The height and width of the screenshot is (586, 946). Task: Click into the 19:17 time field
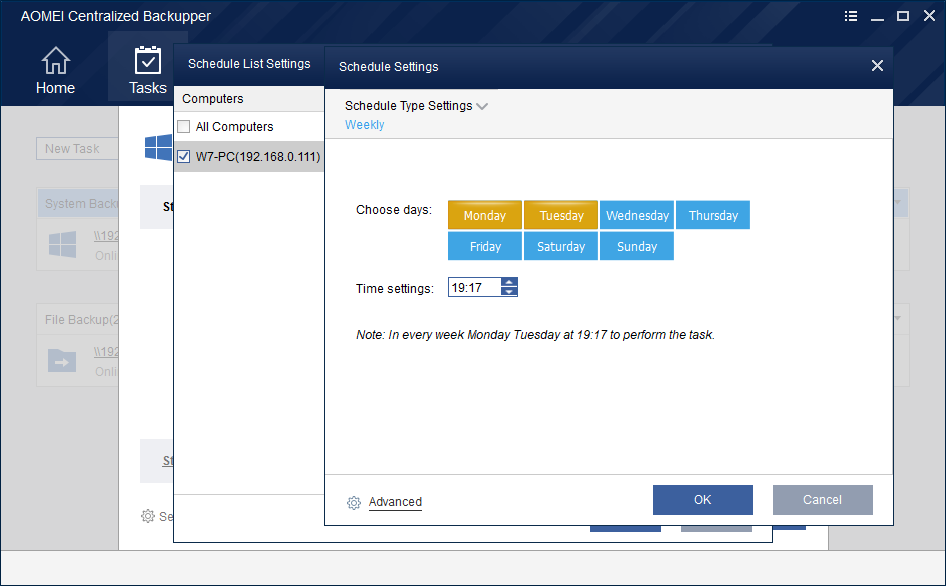(474, 287)
